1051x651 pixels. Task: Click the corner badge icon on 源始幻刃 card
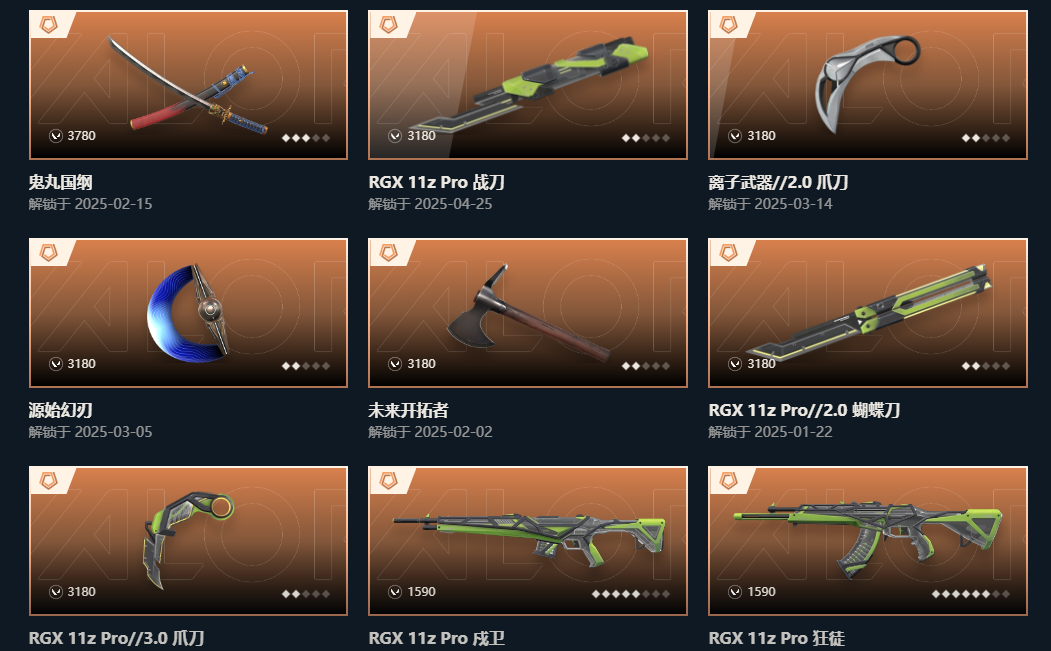tap(48, 253)
